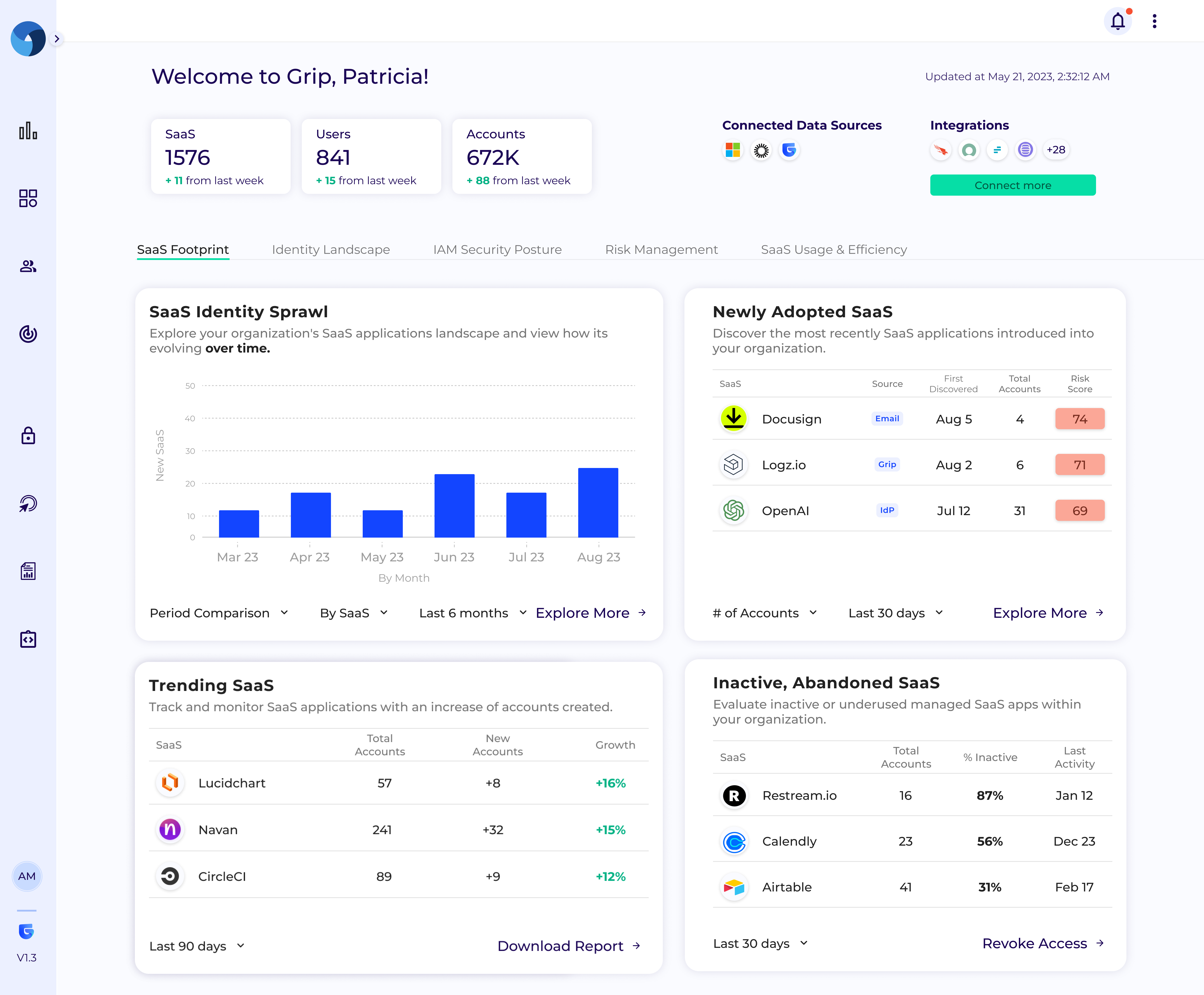Open the Period Comparison dropdown
The width and height of the screenshot is (1204, 995).
pos(219,613)
